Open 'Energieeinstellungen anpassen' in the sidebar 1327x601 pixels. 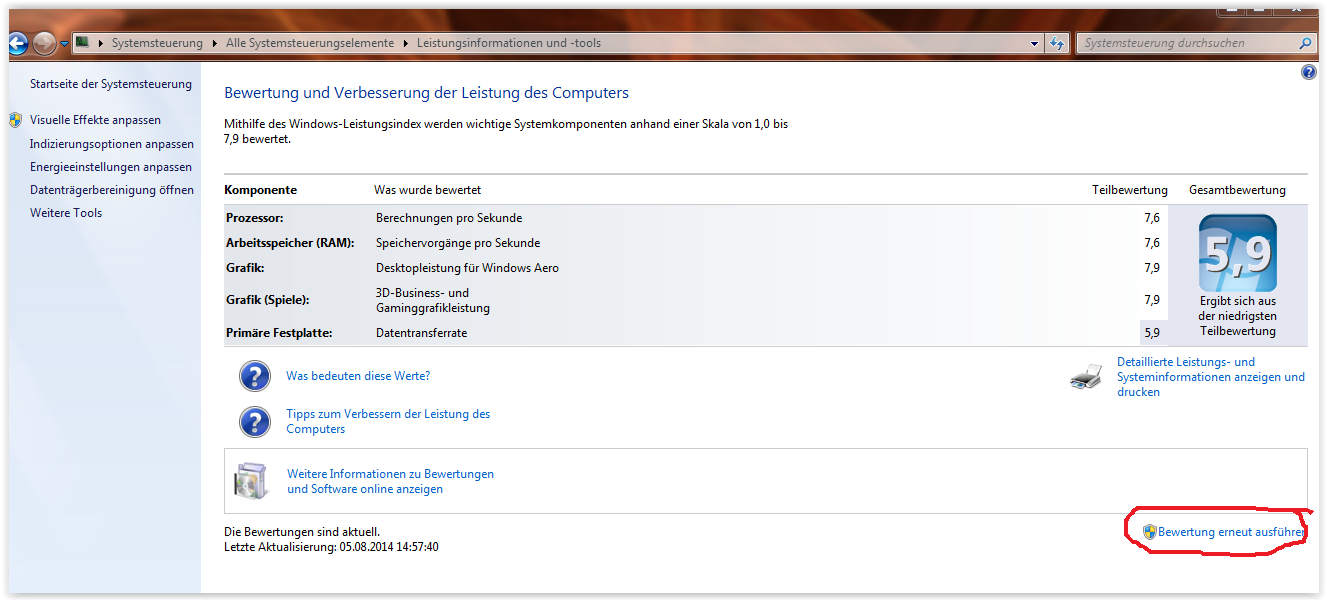(110, 167)
